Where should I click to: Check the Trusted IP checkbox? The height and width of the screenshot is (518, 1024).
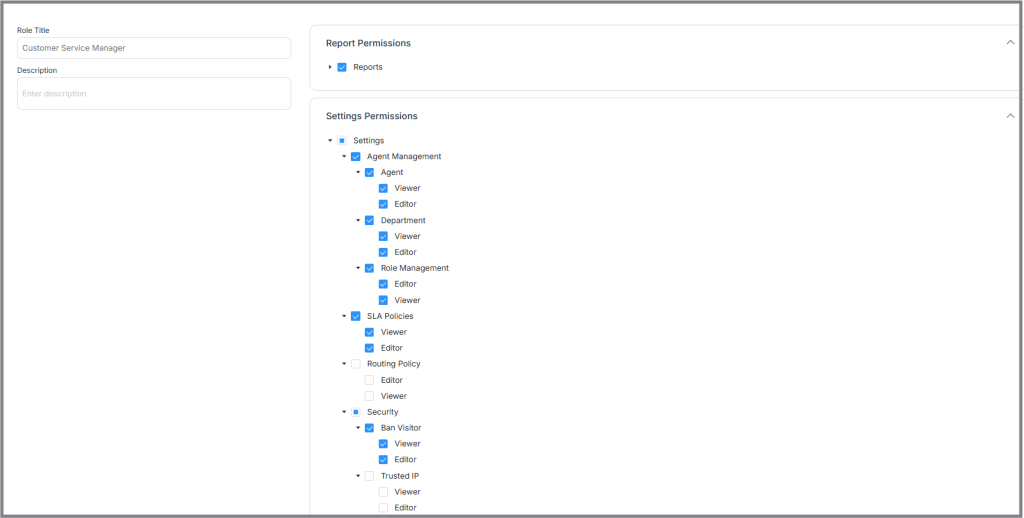tap(370, 476)
